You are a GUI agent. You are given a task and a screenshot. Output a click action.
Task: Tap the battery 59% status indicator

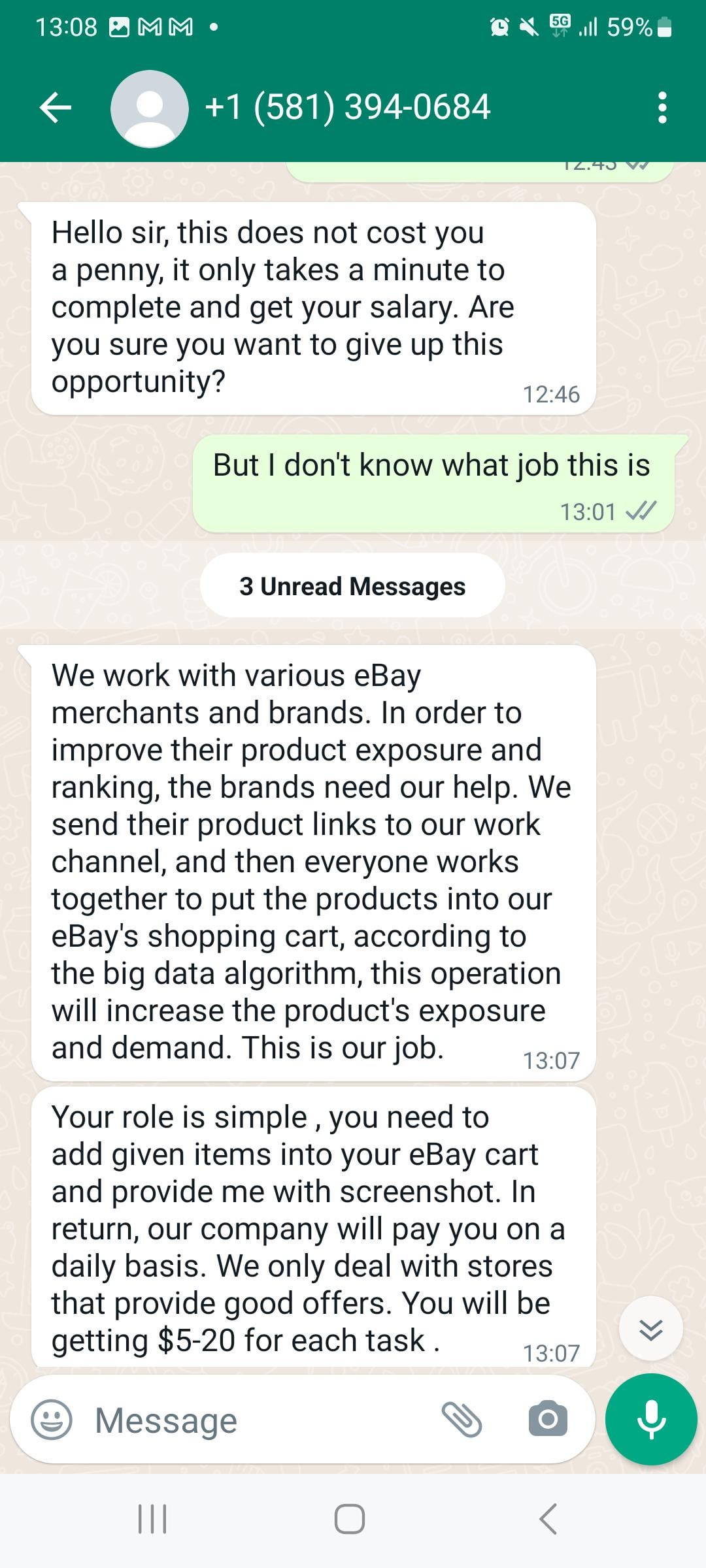click(639, 27)
